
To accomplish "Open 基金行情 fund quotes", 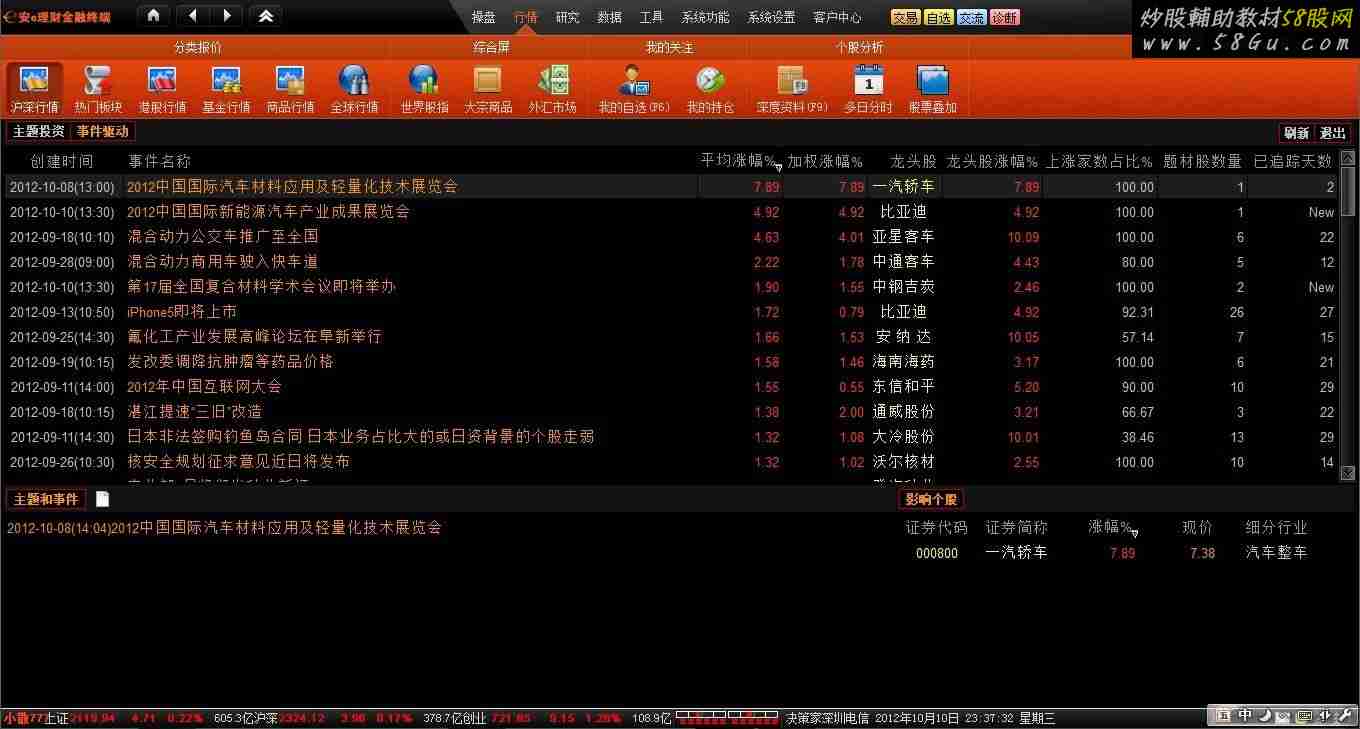I will 226,89.
